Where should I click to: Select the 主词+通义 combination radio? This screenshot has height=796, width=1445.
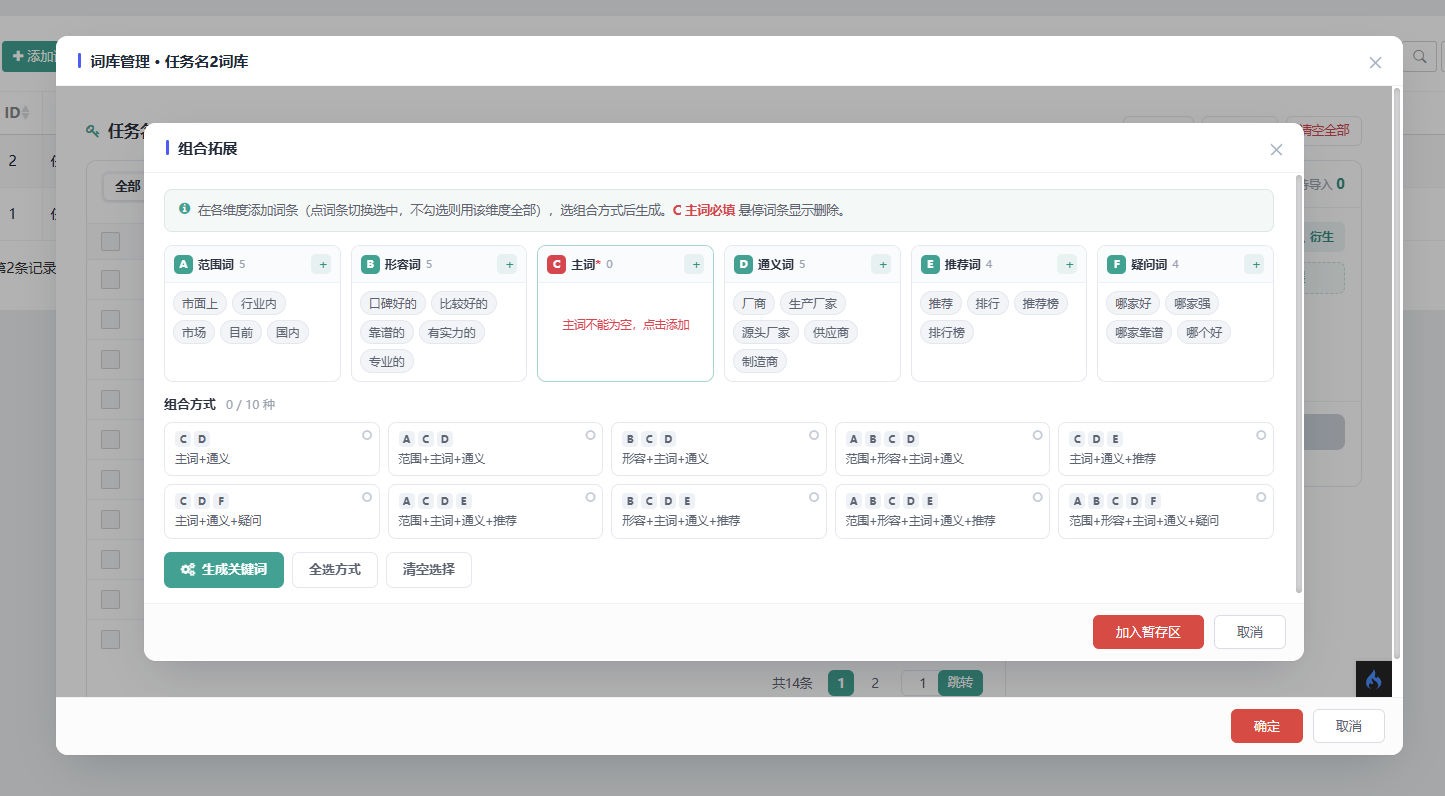(x=367, y=435)
